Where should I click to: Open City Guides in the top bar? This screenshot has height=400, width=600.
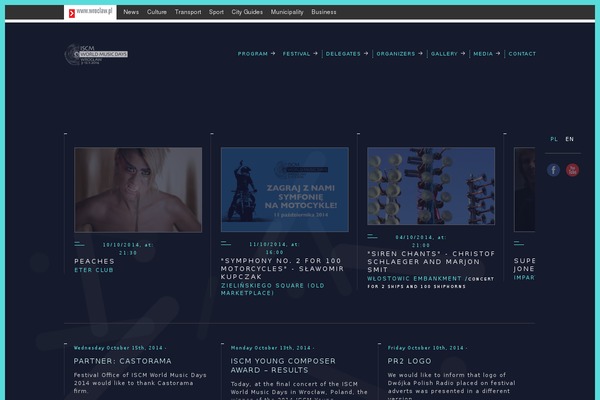point(247,12)
